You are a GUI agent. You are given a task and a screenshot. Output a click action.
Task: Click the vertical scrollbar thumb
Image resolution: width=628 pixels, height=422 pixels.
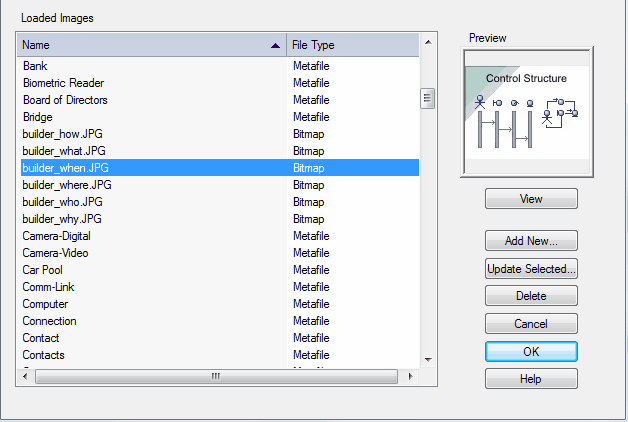[x=427, y=98]
